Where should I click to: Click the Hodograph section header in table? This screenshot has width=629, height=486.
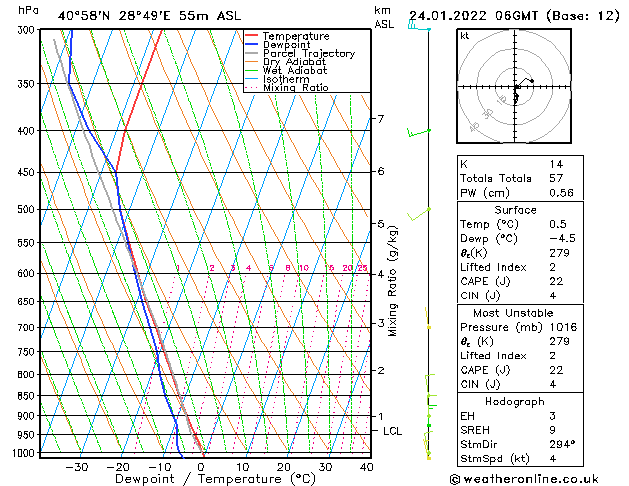click(515, 401)
